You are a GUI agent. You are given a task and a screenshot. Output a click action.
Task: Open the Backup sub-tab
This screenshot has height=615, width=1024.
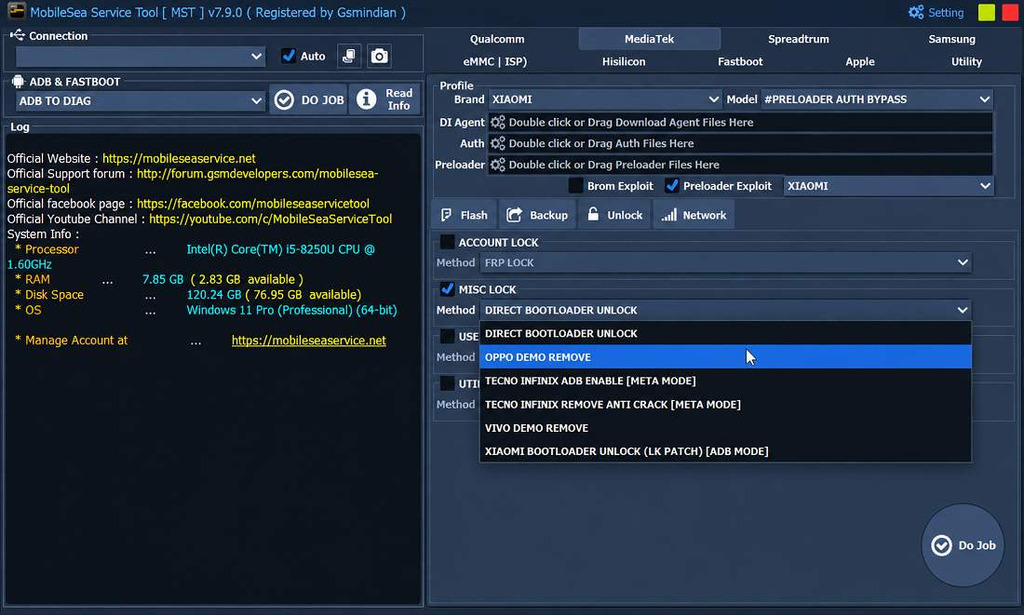click(537, 215)
